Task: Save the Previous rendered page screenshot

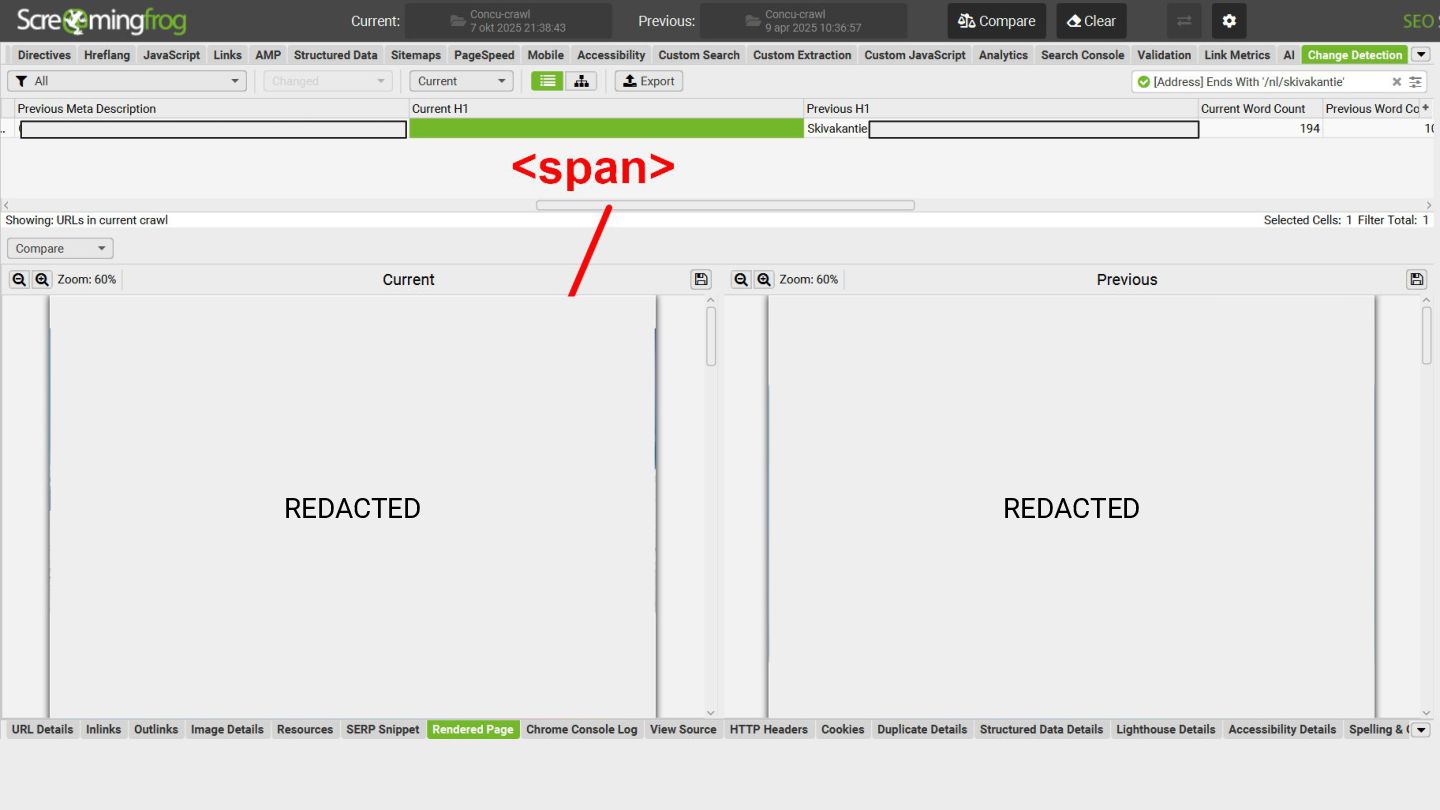Action: point(1417,280)
